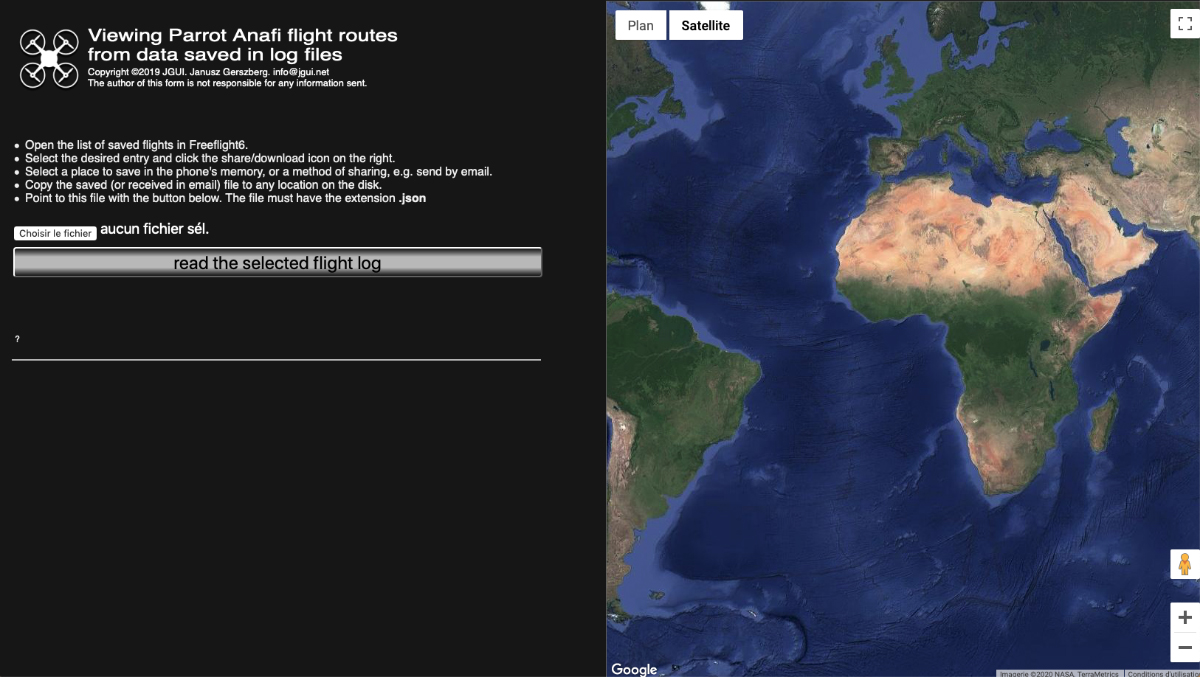Select 'Point to this file' instruction line
Viewport: 1200px width, 677px height.
pos(225,198)
